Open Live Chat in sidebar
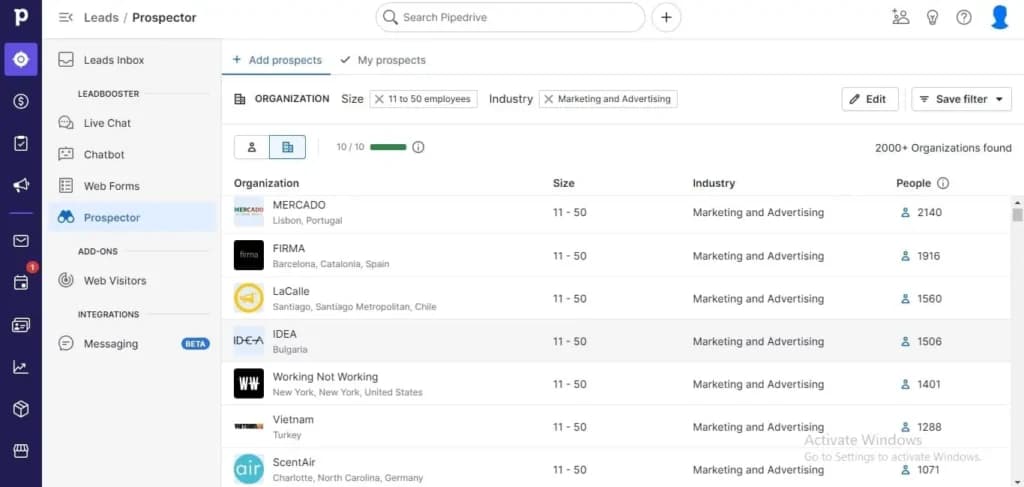 click(x=132, y=123)
